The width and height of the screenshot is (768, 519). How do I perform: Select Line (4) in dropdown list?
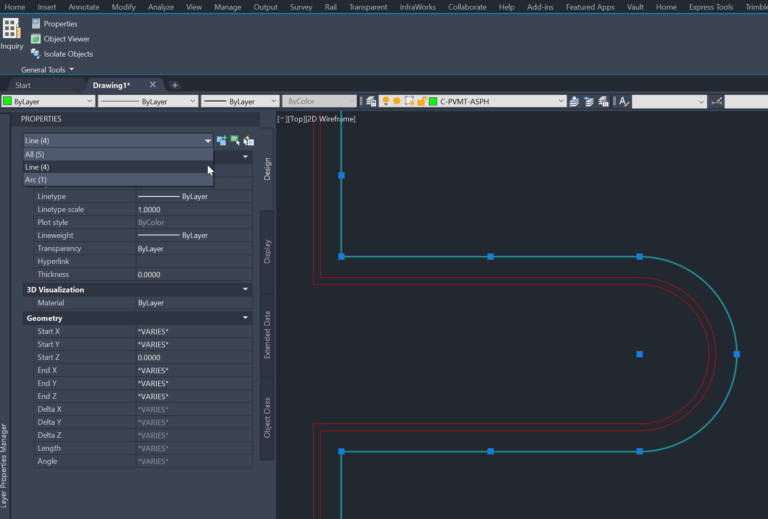(x=118, y=167)
